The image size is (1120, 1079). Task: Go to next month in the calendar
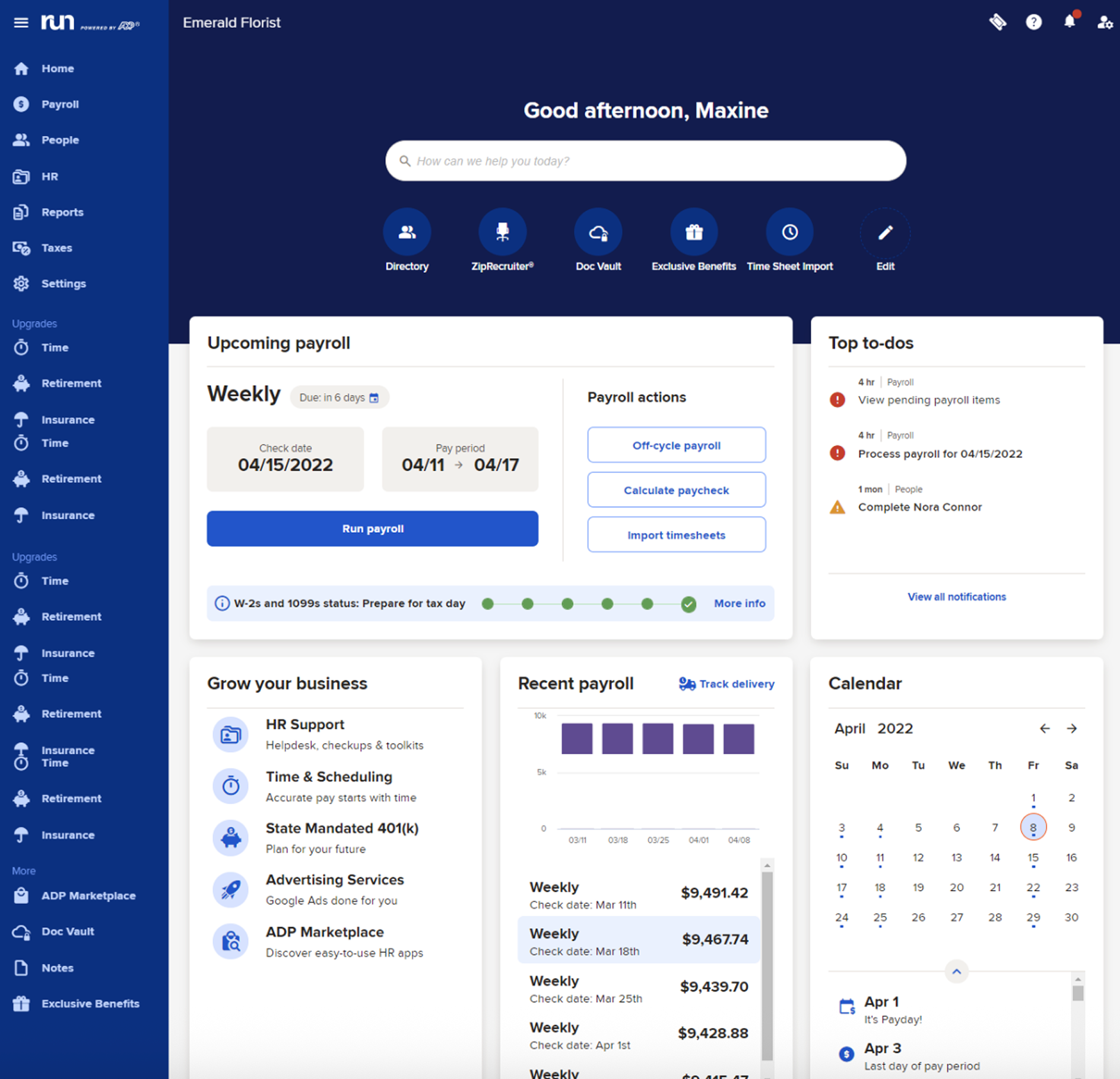pyautogui.click(x=1072, y=728)
